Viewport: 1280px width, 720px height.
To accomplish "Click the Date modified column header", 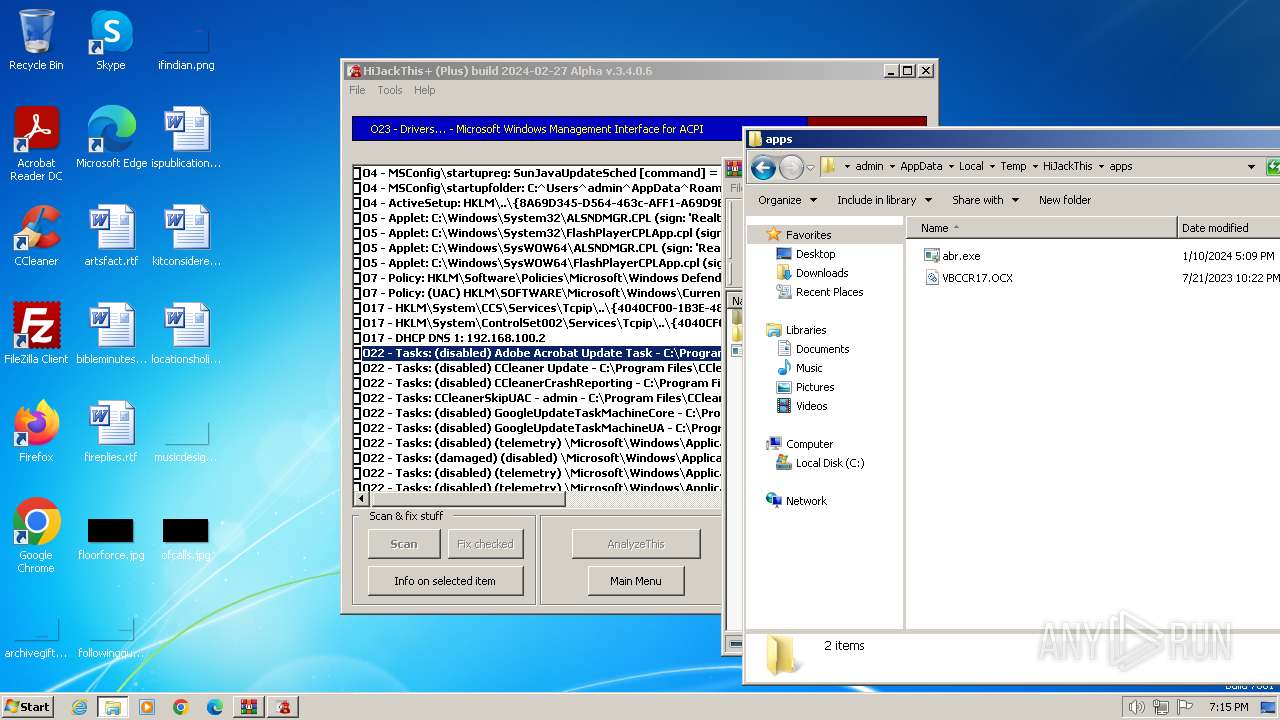I will [x=1229, y=228].
